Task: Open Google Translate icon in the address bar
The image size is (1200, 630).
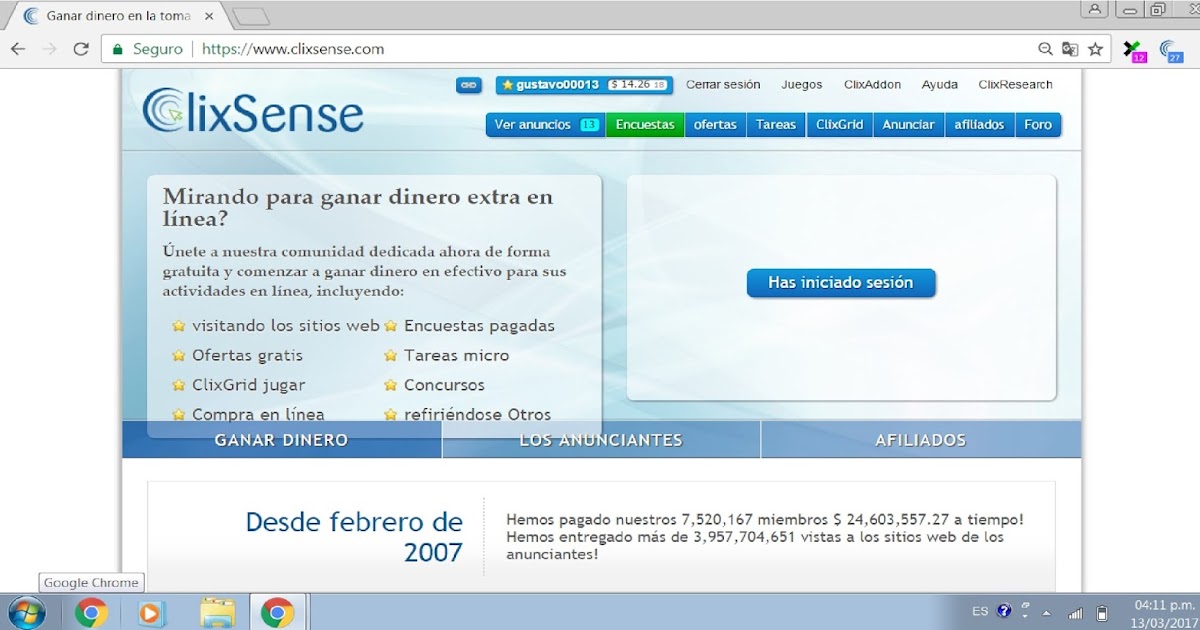Action: pyautogui.click(x=1068, y=47)
